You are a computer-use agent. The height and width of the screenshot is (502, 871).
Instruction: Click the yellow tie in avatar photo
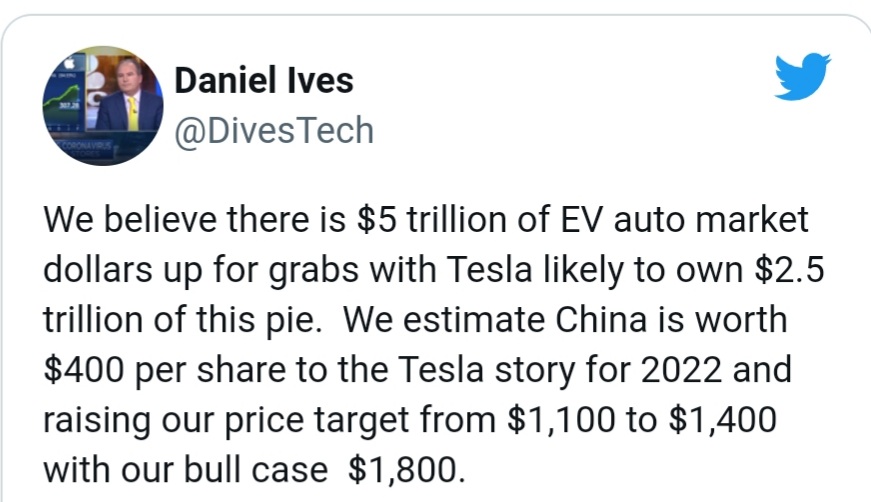pyautogui.click(x=132, y=113)
